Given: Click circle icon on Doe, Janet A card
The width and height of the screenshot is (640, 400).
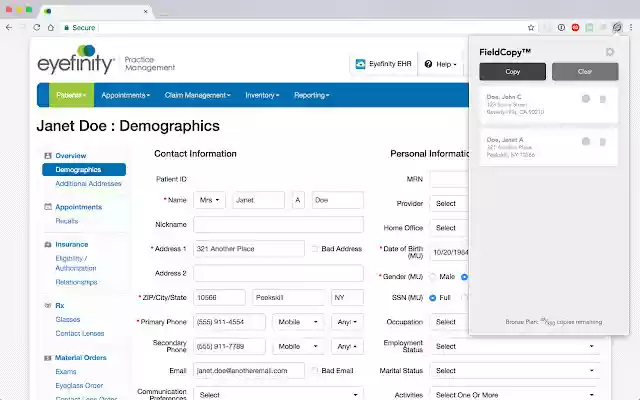Looking at the screenshot, I should (x=586, y=141).
